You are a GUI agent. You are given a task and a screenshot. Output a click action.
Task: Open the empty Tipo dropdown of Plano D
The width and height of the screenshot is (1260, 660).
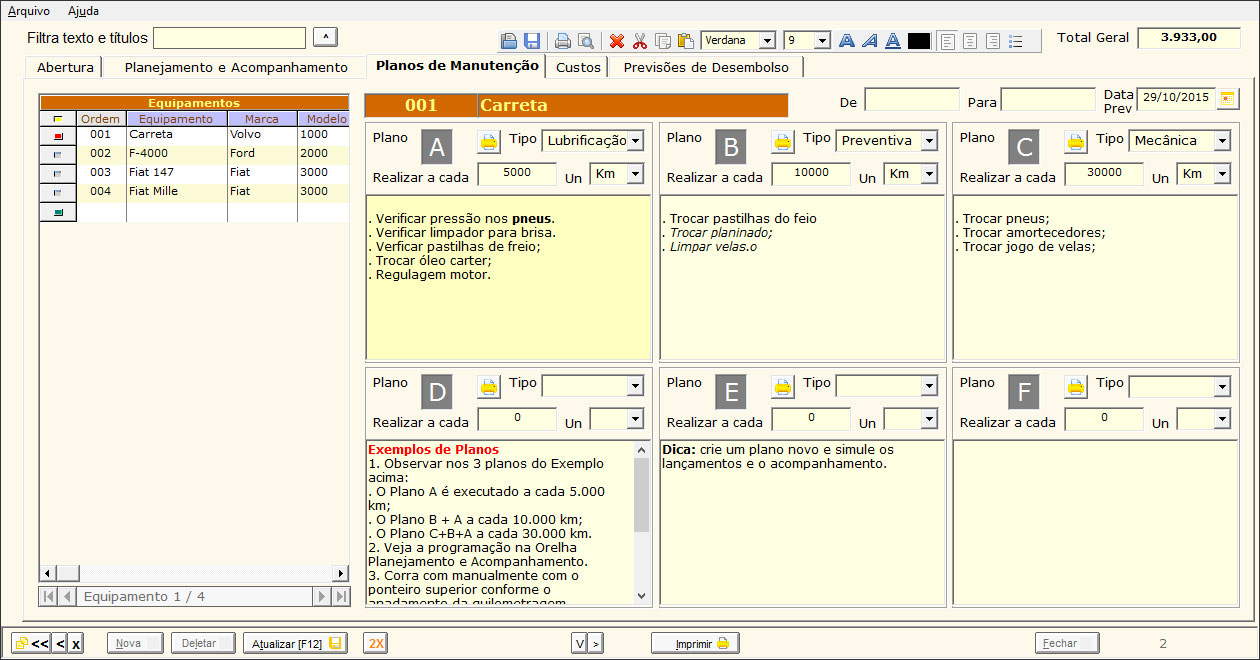point(636,386)
